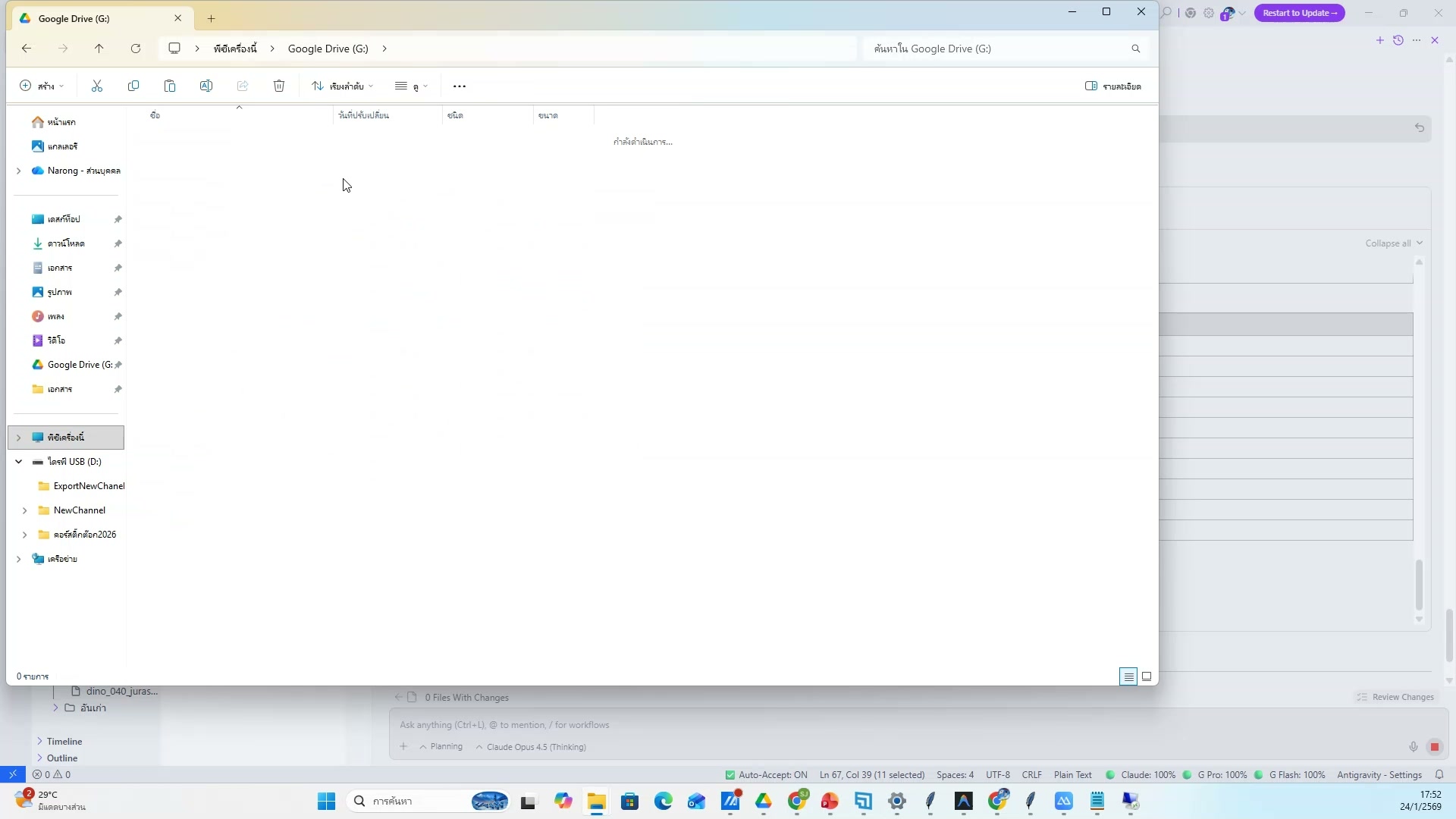Click the Cut scissors icon
The width and height of the screenshot is (1456, 819).
click(97, 86)
